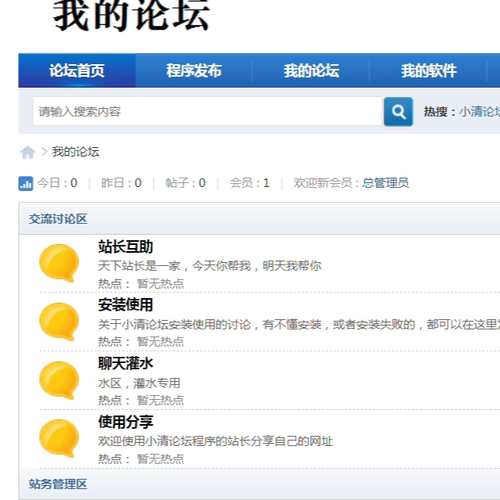Open the 安装使用 forum title

[x=125, y=305]
